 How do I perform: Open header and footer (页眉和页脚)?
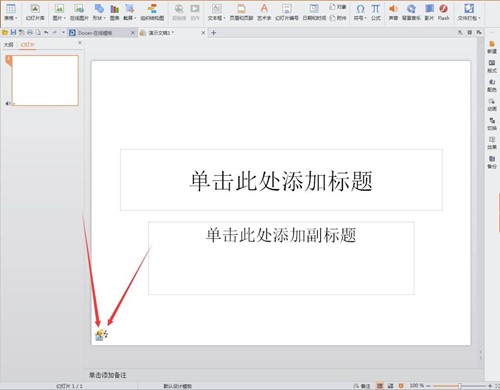pyautogui.click(x=241, y=12)
